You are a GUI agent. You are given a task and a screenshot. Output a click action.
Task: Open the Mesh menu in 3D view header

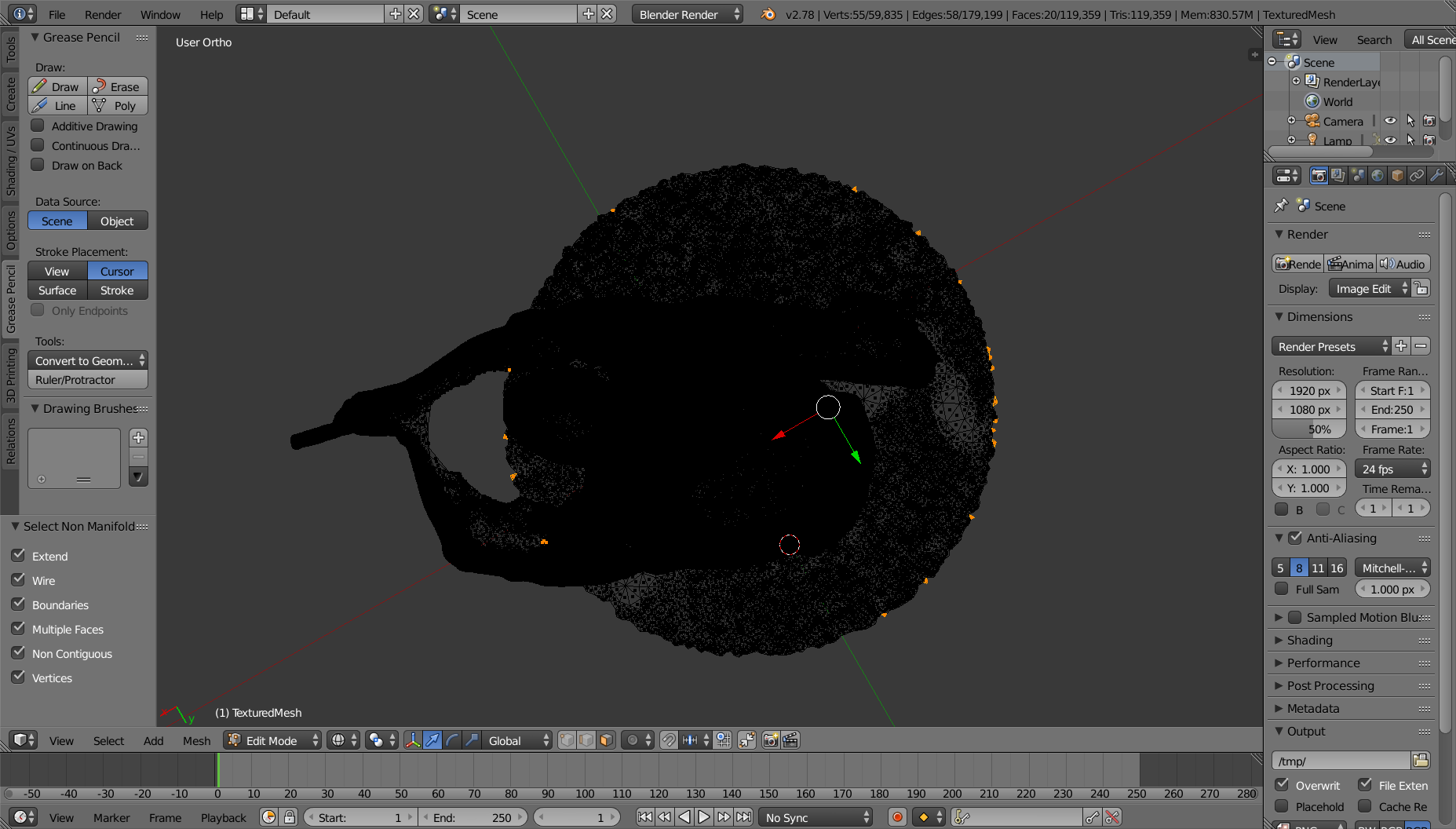(x=197, y=740)
